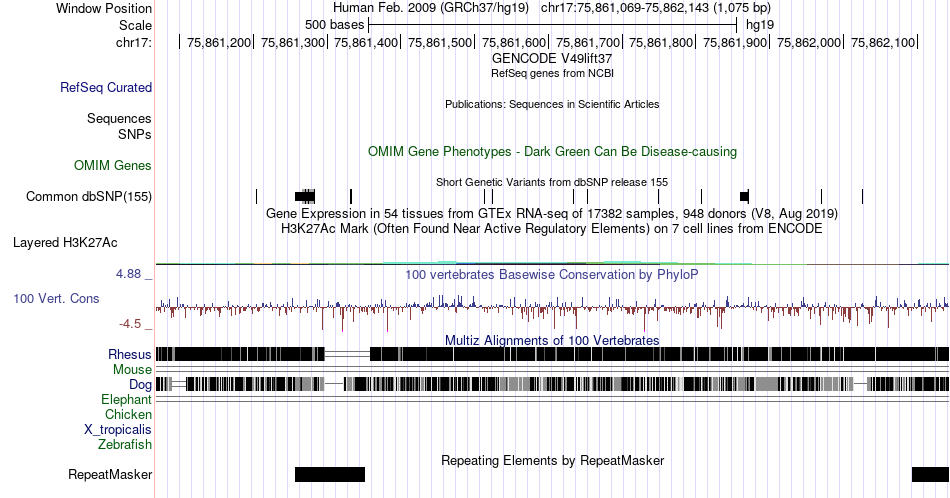Open the SNPs track label

[x=135, y=134]
